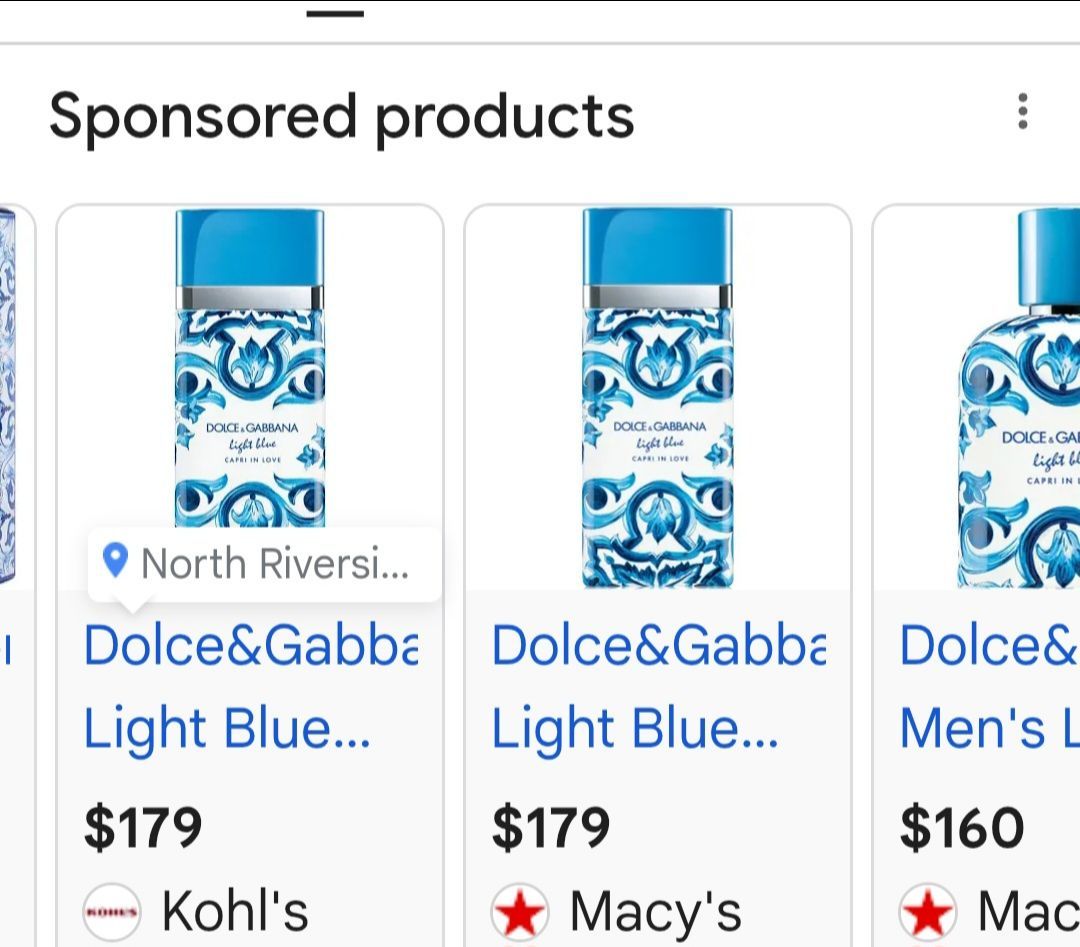
Task: Select the $160 price listing
Action: (x=962, y=827)
